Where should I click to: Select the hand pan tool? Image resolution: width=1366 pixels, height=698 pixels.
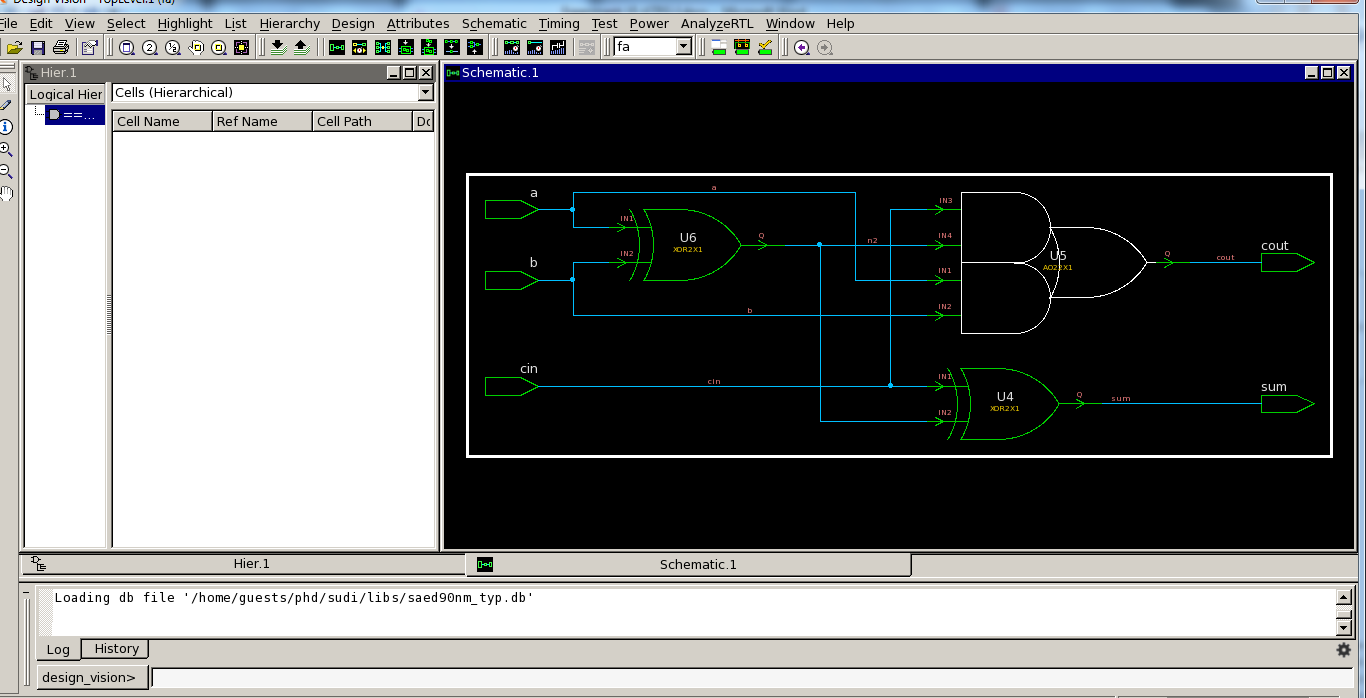(x=6, y=194)
